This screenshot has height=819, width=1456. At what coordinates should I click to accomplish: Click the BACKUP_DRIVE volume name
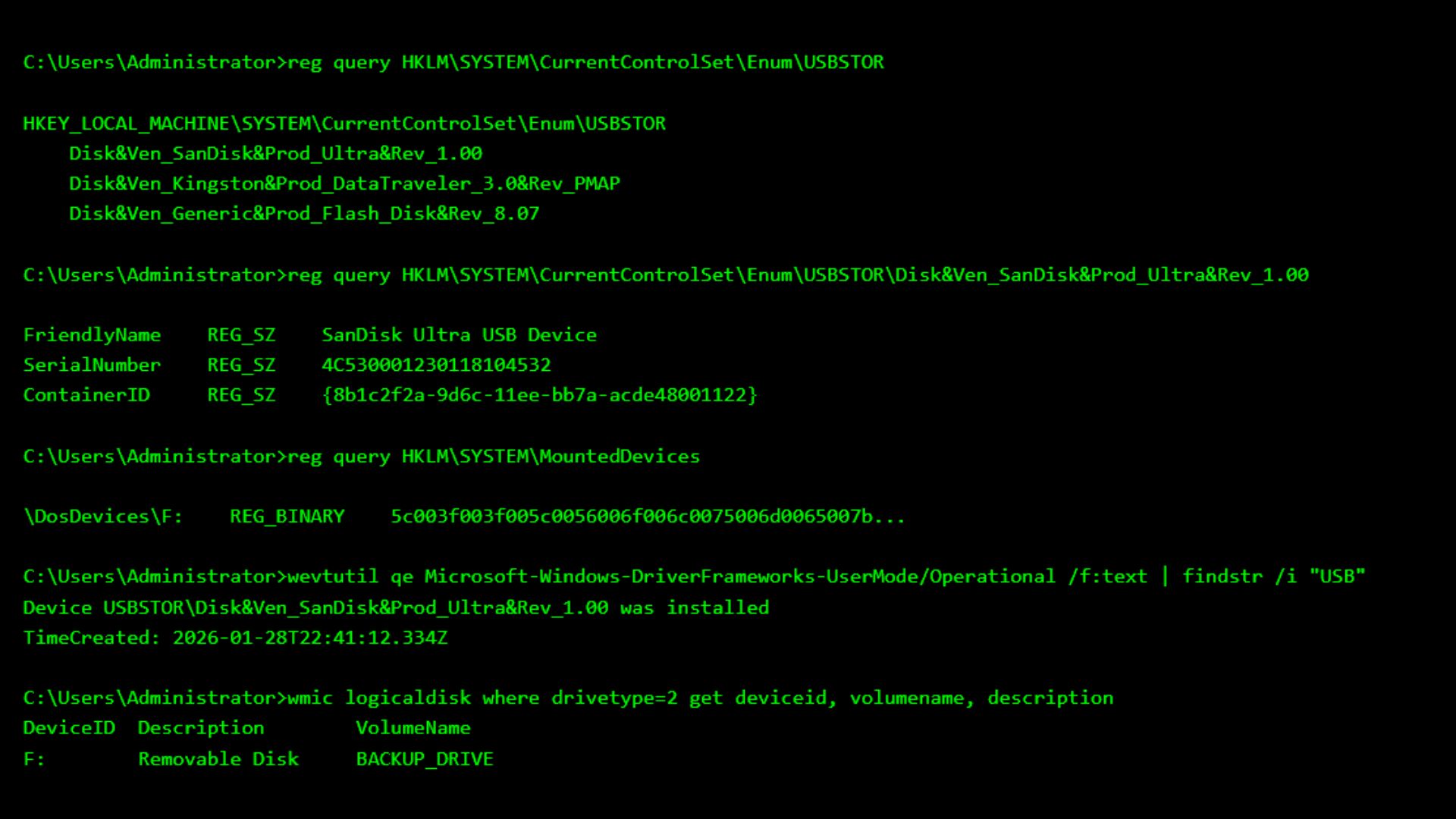425,759
